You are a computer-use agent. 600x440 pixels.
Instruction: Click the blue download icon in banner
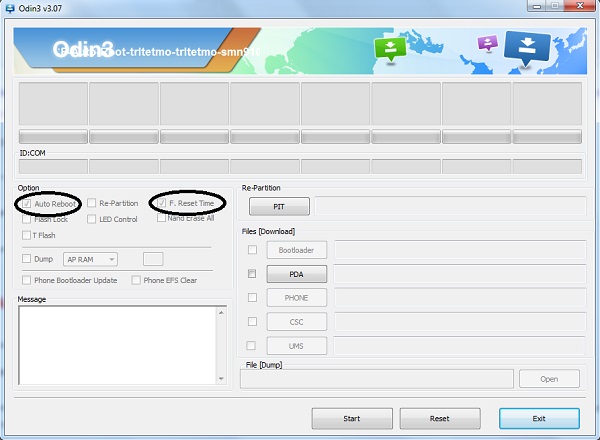pos(527,49)
